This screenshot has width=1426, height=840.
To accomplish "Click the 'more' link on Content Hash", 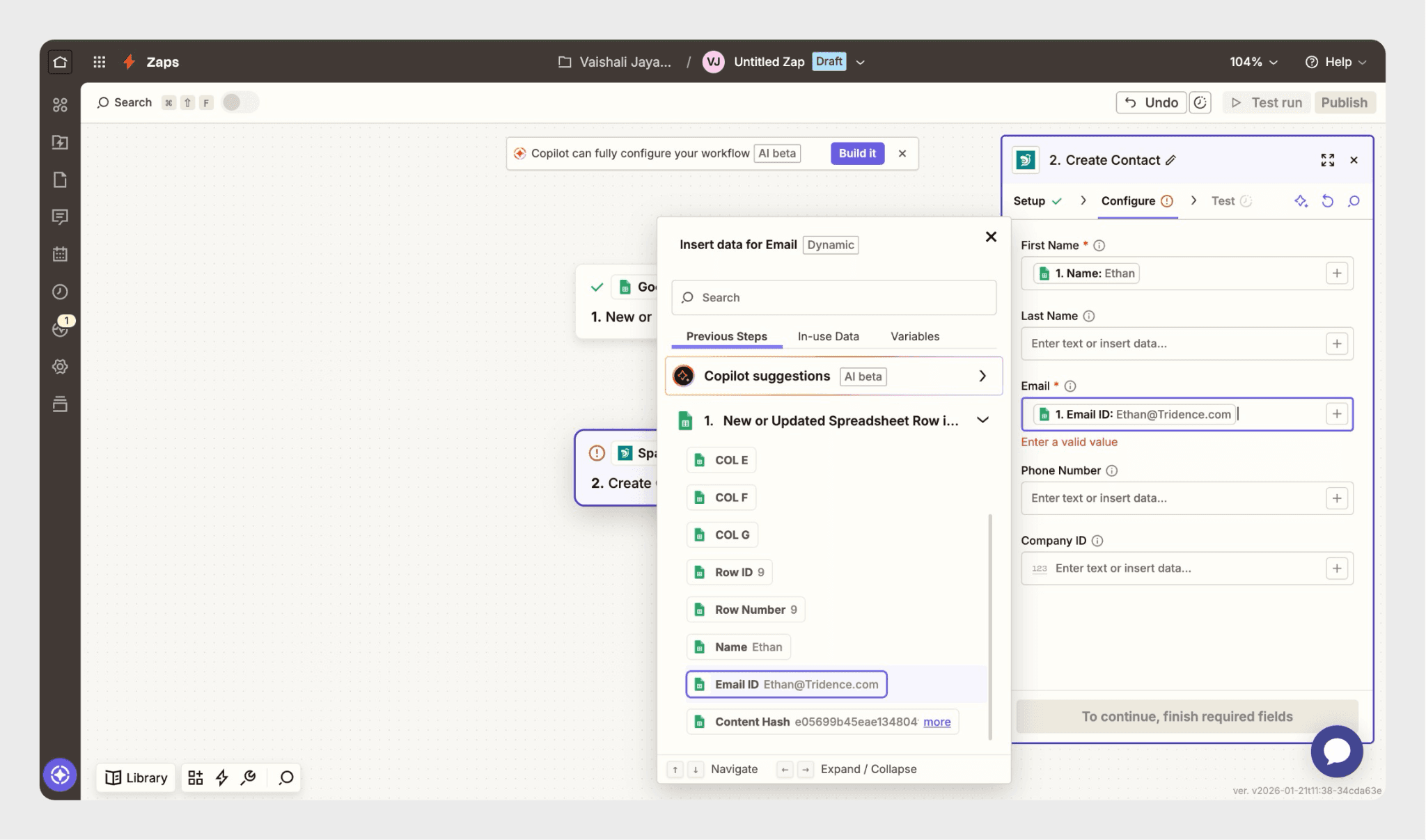I will (937, 722).
